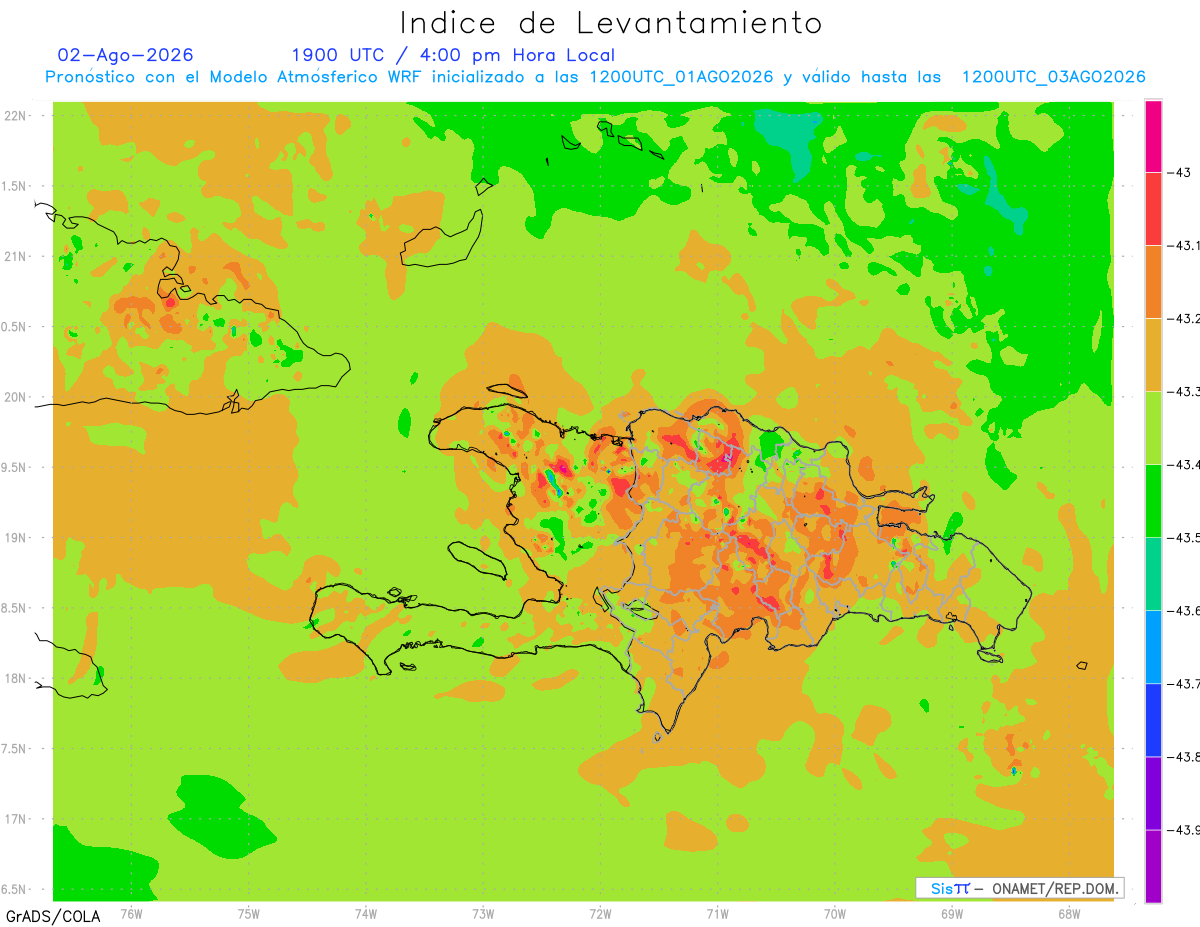Click the '22N' latitude label
Image resolution: width=1200 pixels, height=927 pixels.
coord(17,115)
